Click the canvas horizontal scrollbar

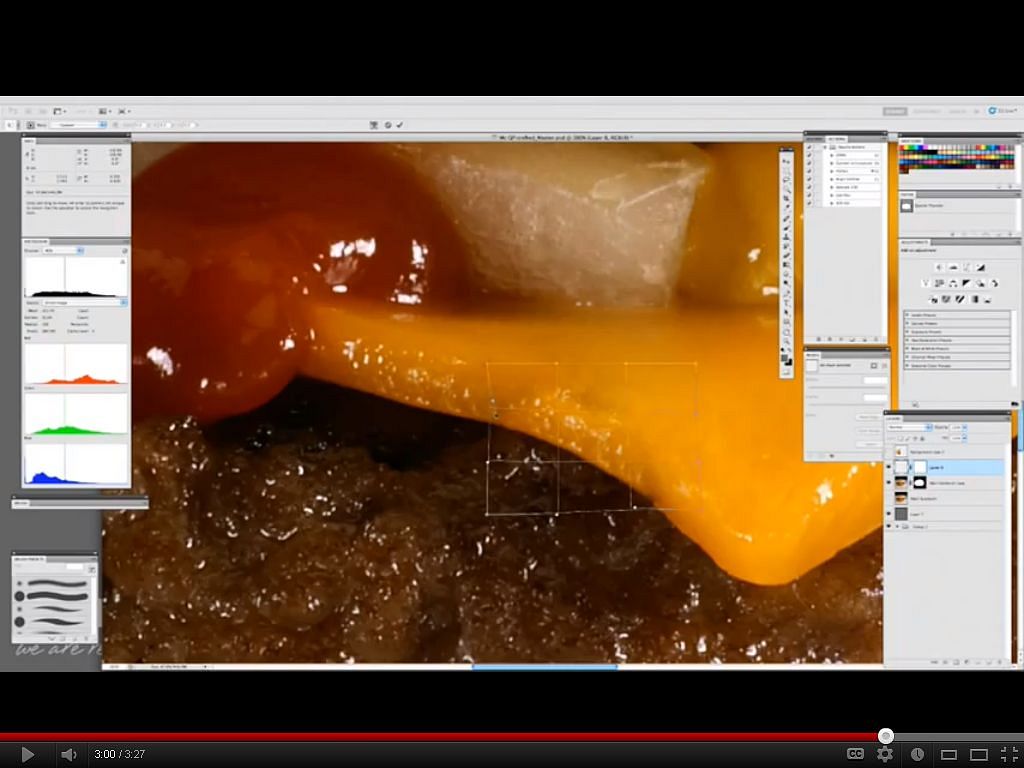click(544, 667)
